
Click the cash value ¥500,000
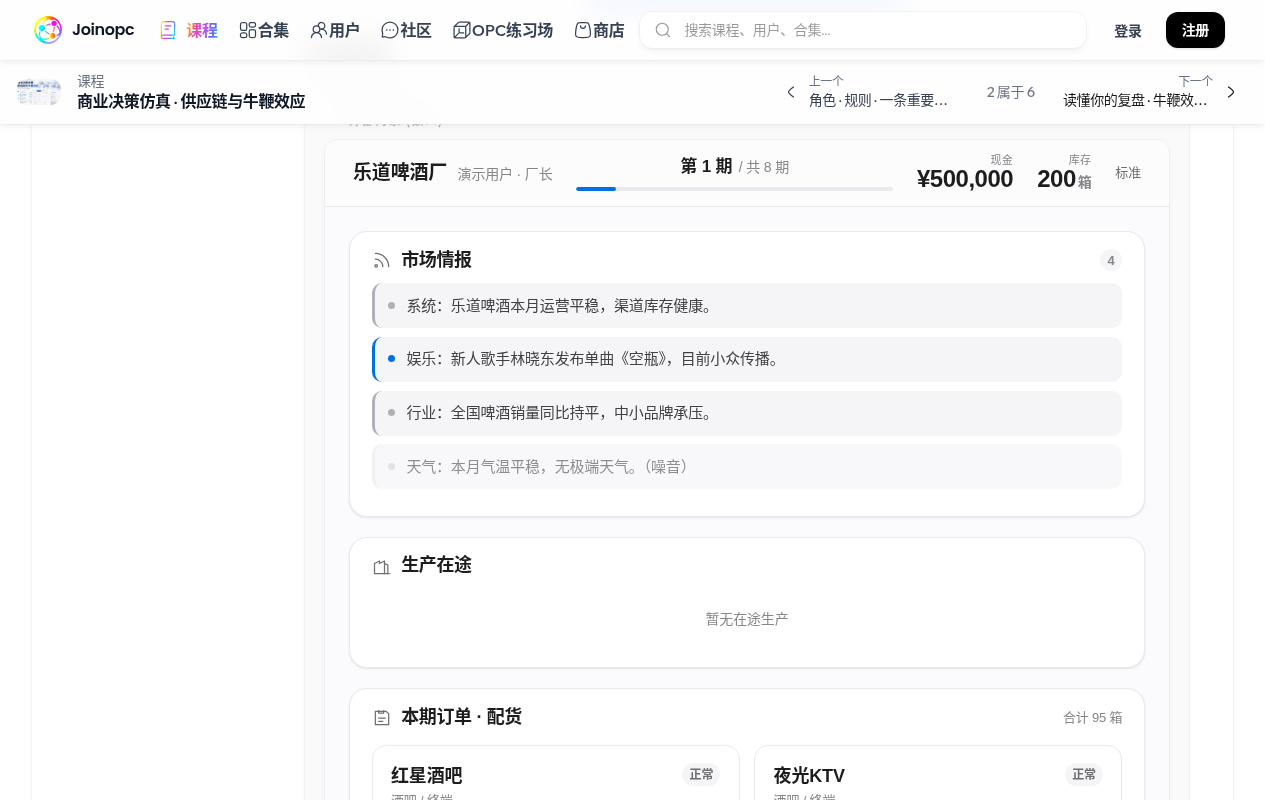(965, 179)
